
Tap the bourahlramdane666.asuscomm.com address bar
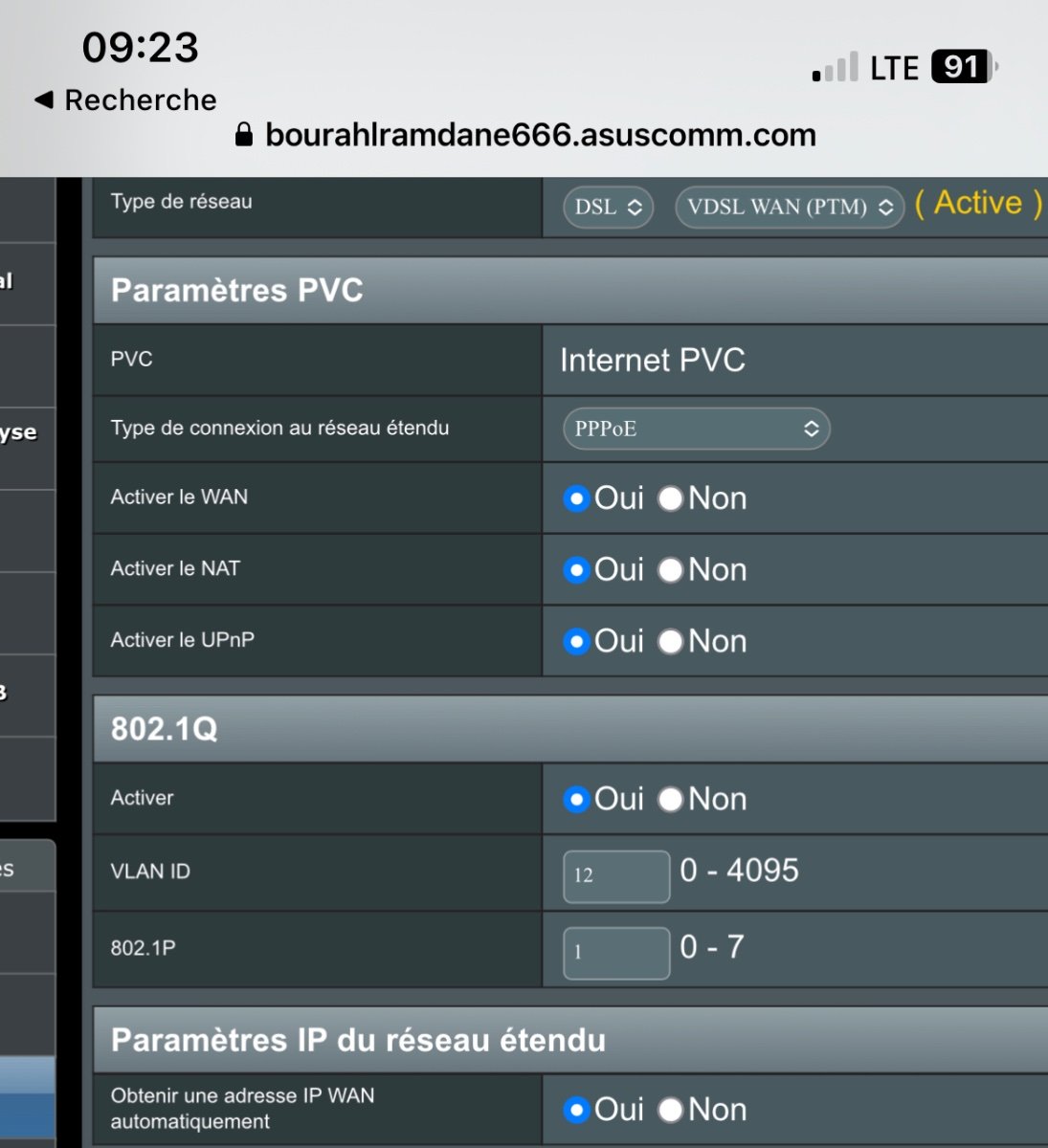(x=540, y=135)
